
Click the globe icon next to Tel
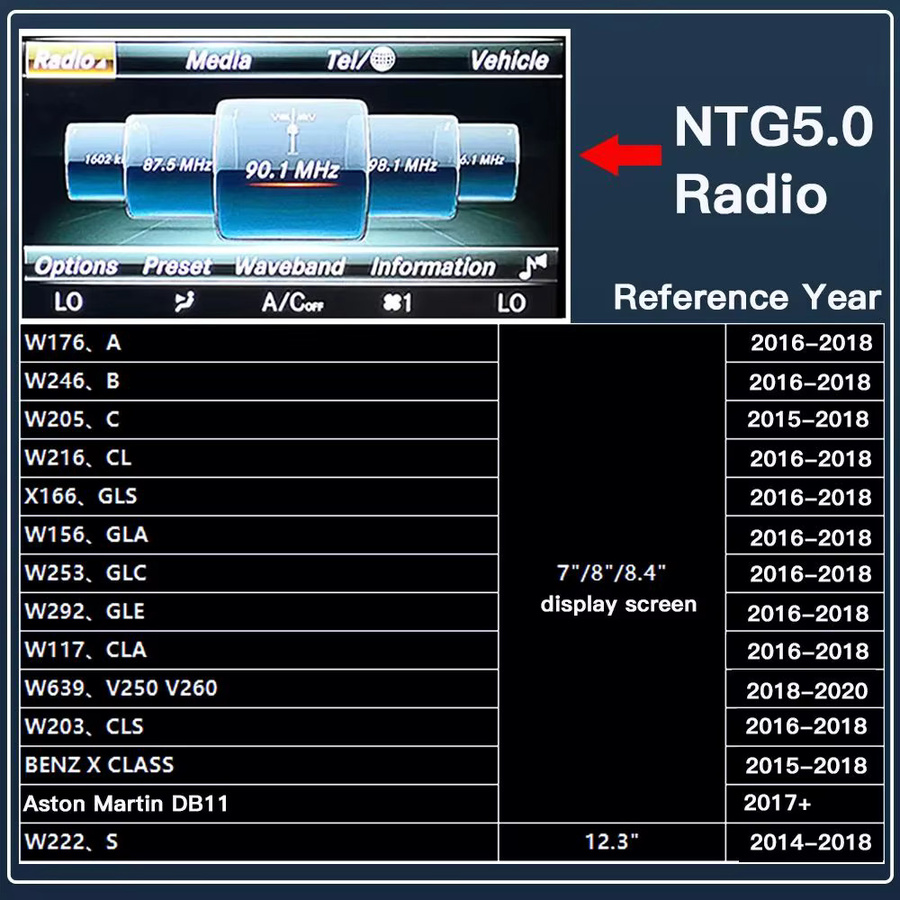[x=382, y=59]
